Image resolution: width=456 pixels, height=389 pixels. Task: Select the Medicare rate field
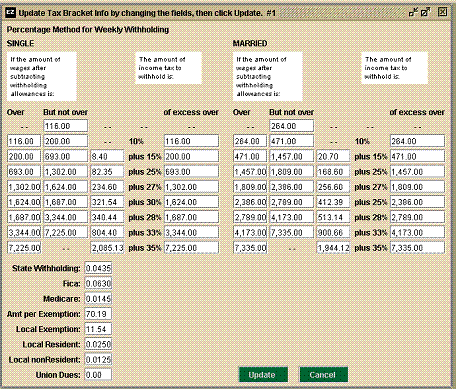point(98,299)
